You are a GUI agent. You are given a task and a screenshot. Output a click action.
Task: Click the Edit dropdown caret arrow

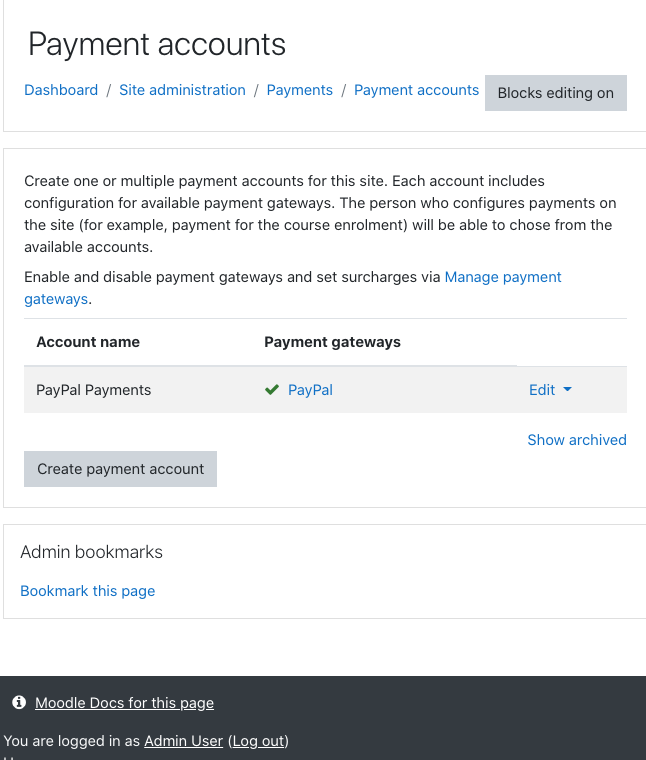(567, 389)
